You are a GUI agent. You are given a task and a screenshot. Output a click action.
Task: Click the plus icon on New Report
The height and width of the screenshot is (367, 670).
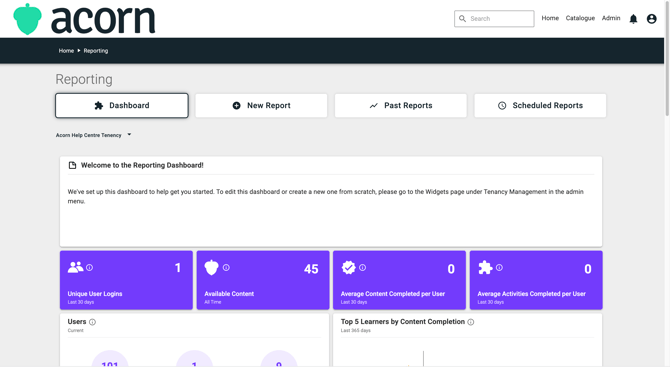[x=236, y=106]
